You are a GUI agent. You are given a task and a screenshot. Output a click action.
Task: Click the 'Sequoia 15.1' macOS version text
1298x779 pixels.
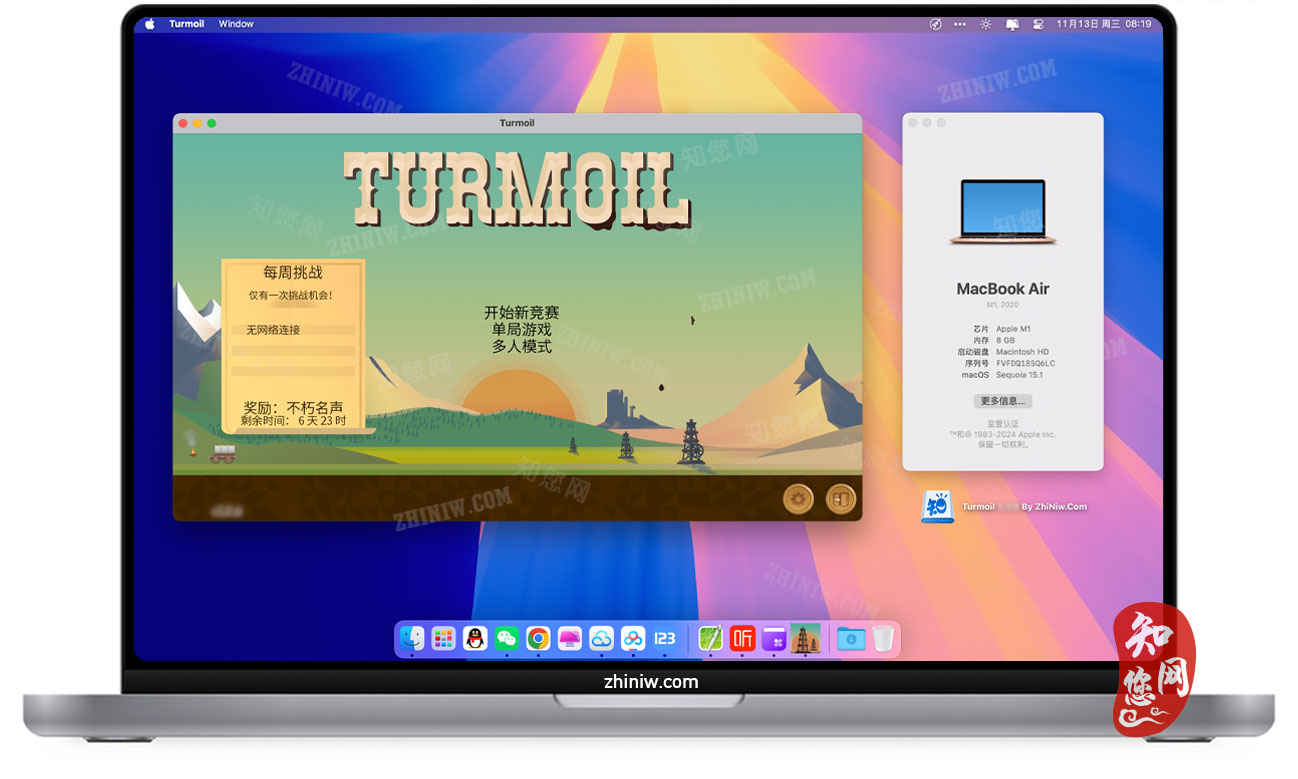[1019, 375]
